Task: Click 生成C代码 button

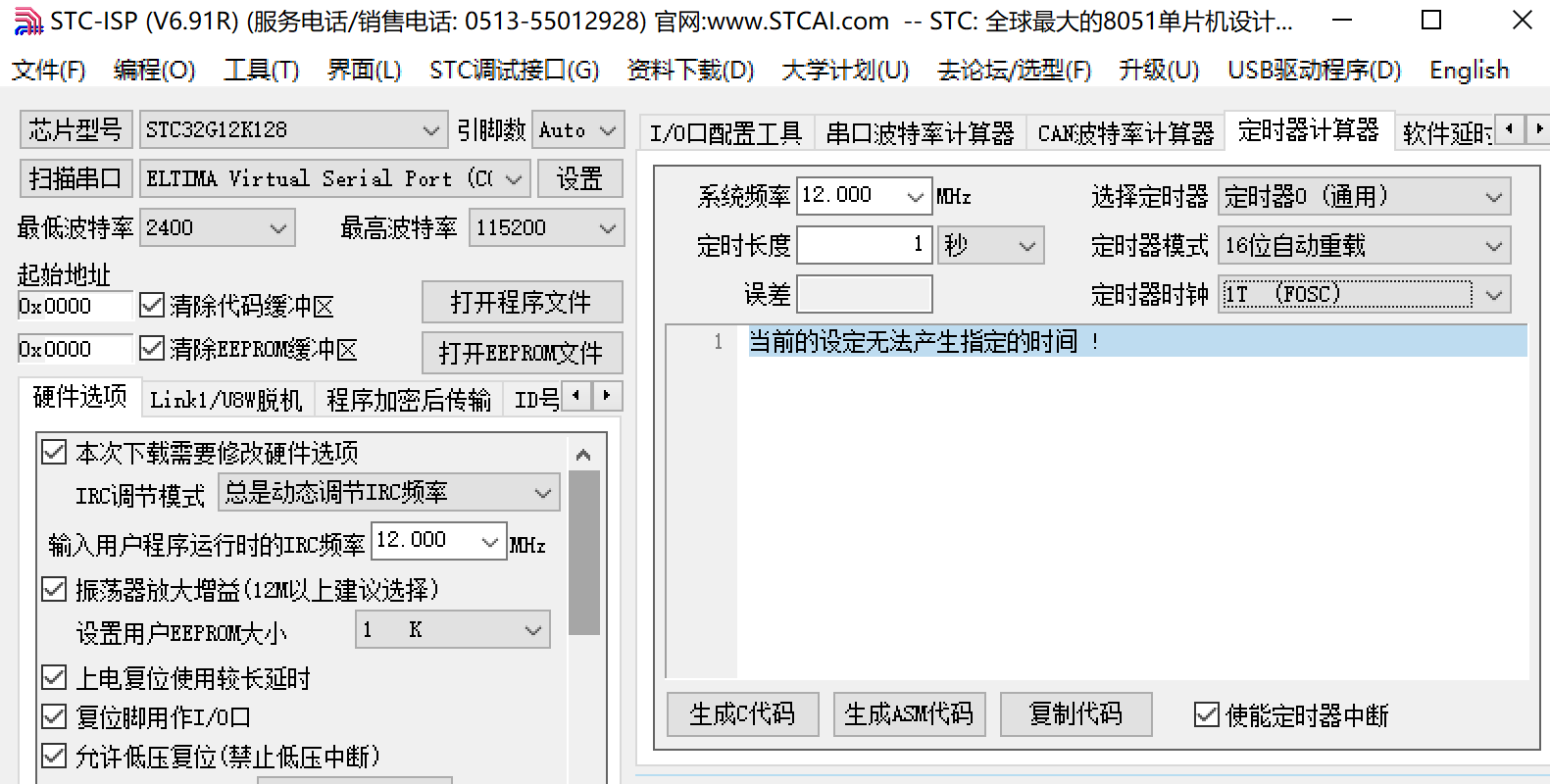Action: tap(742, 713)
